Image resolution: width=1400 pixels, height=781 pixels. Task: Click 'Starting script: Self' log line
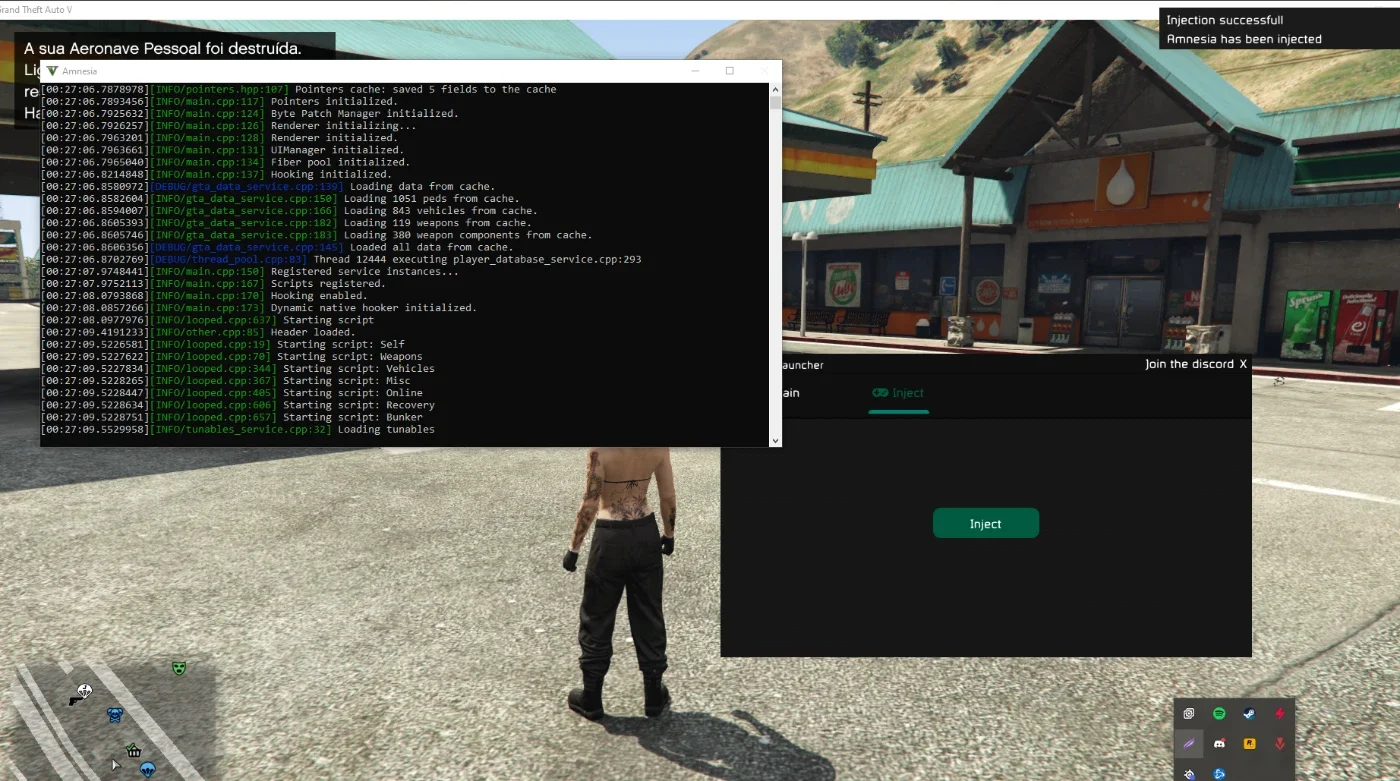223,344
